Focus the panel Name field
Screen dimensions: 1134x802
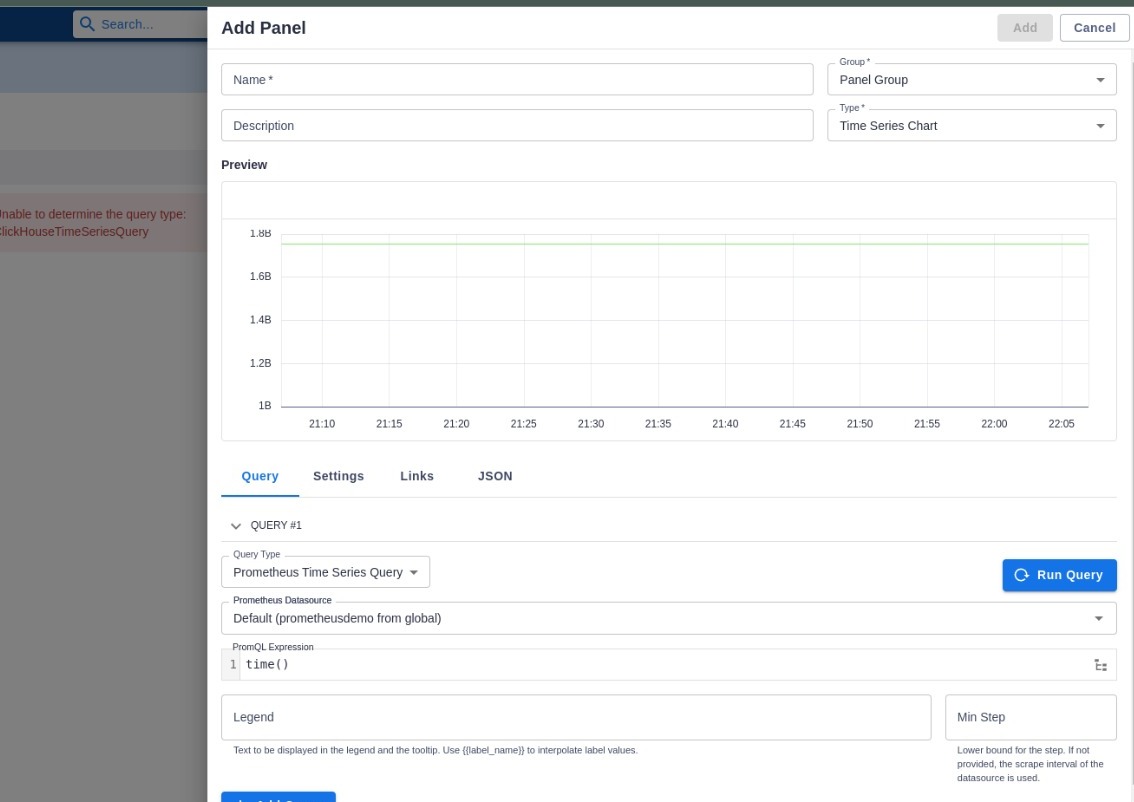click(517, 80)
